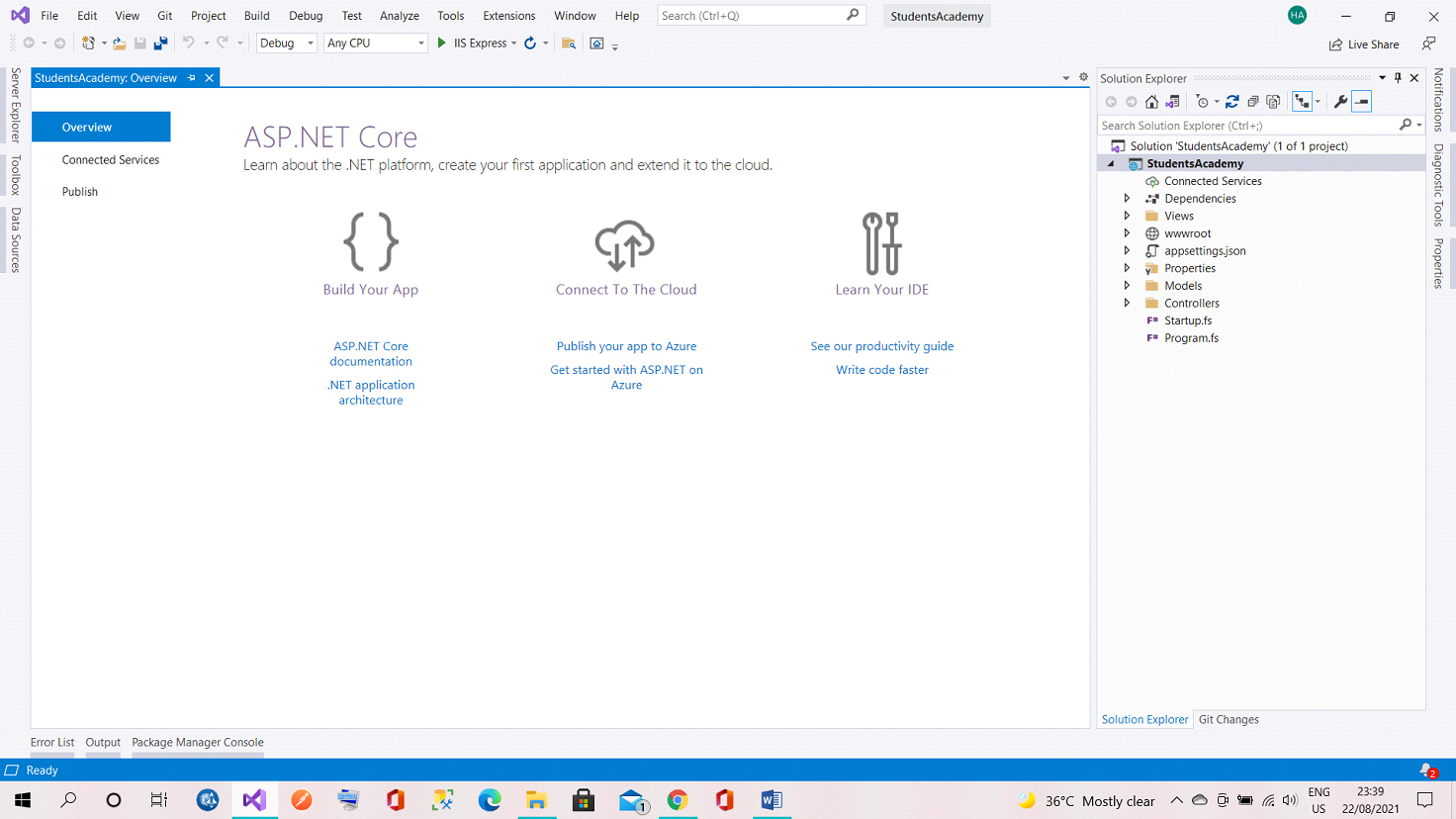Toggle the View Class Diagram nesting button
The height and width of the screenshot is (819, 1456).
coord(1302,102)
